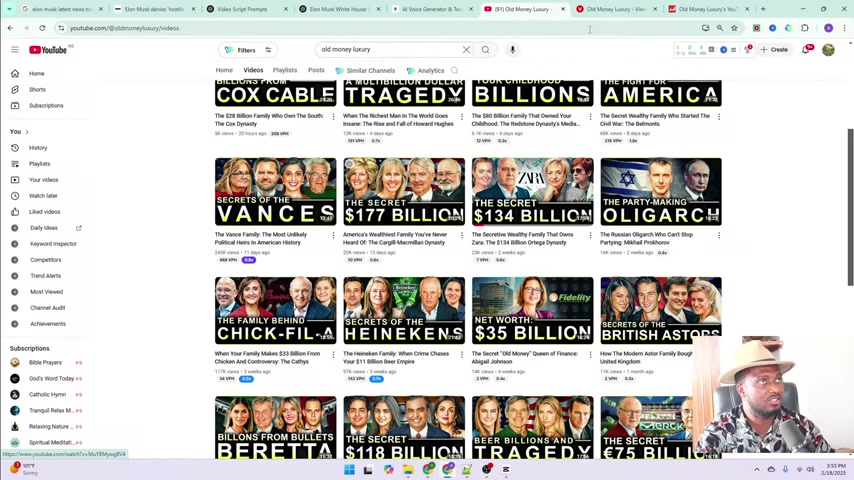
Task: Open Achievements in sidebar
Action: coord(47,324)
